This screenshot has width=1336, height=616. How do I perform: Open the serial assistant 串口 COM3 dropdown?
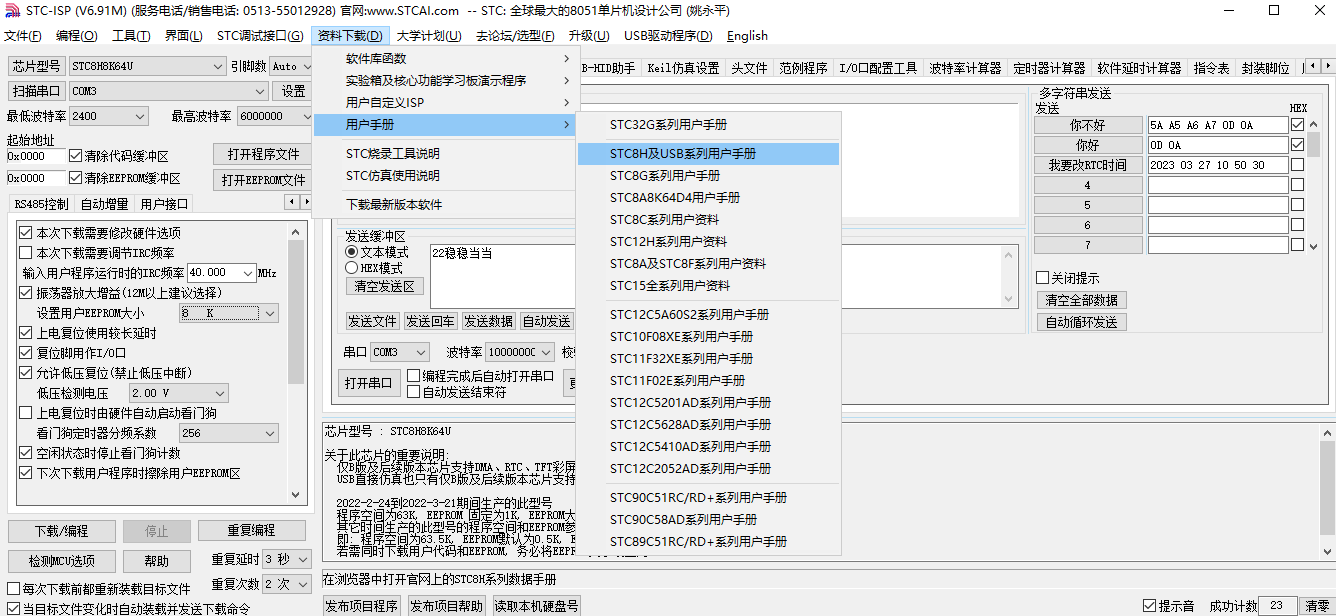pos(400,352)
